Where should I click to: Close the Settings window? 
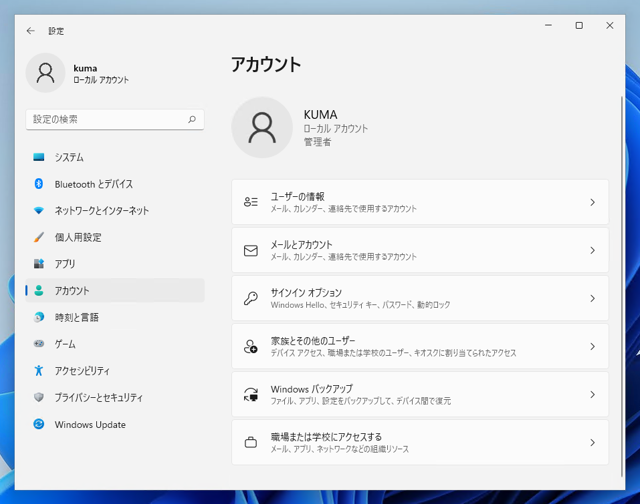609,25
